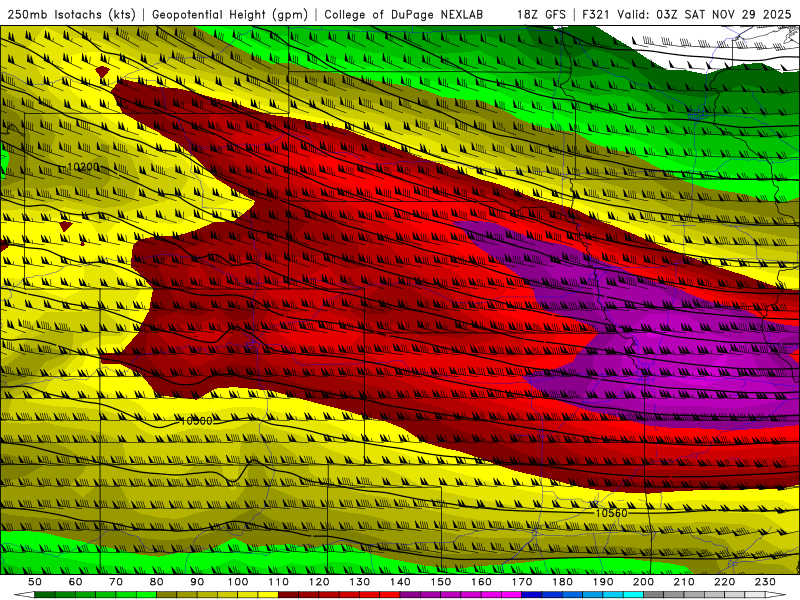Click the 'College of DuPage NEXLAB' credit text
The height and width of the screenshot is (600, 800).
click(403, 14)
